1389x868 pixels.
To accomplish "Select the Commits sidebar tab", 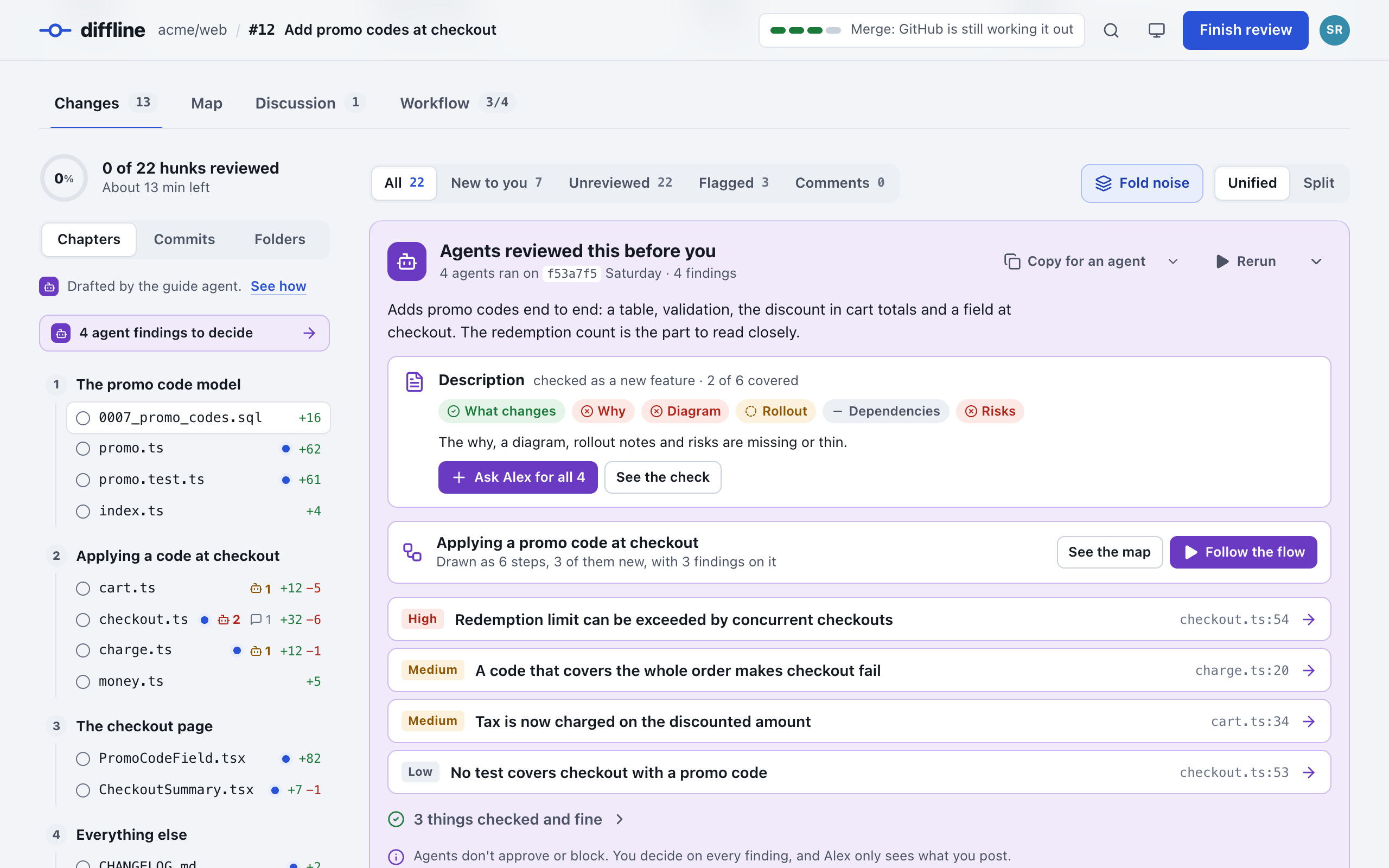I will point(184,239).
